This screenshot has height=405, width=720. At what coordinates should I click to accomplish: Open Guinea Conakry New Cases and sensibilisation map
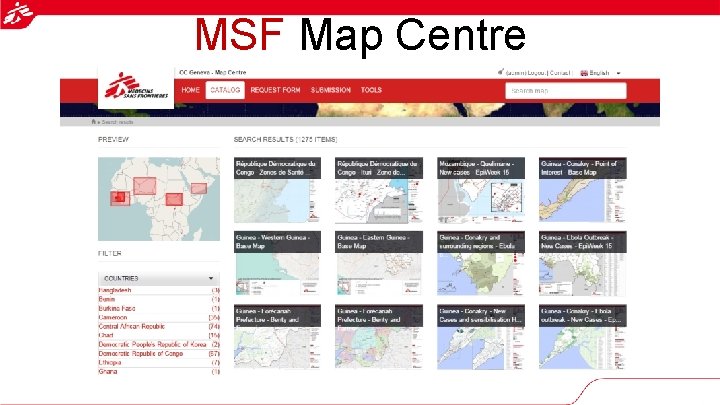[x=481, y=337]
